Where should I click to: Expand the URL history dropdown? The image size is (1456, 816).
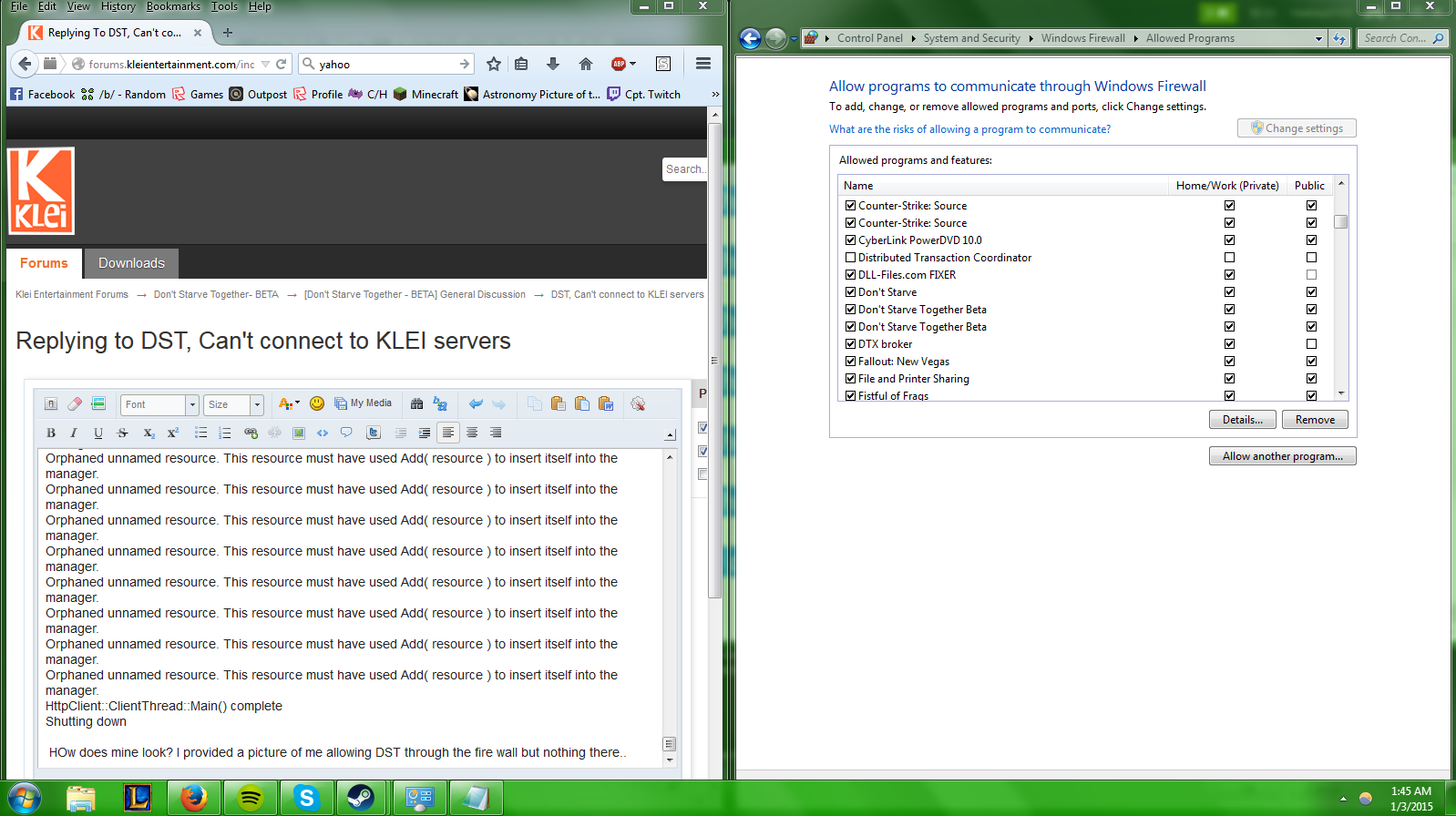[x=265, y=65]
